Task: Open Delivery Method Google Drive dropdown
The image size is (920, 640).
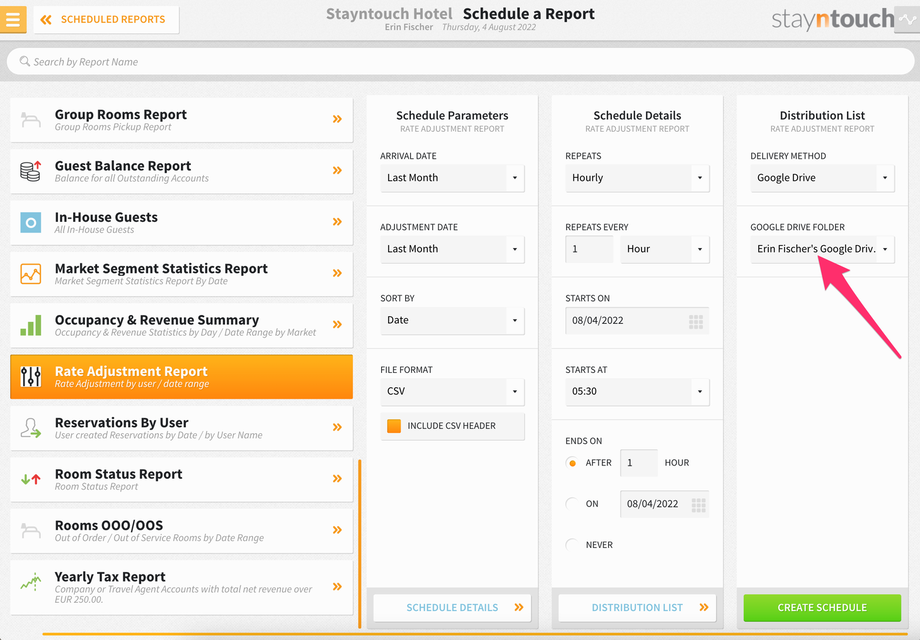Action: [822, 178]
